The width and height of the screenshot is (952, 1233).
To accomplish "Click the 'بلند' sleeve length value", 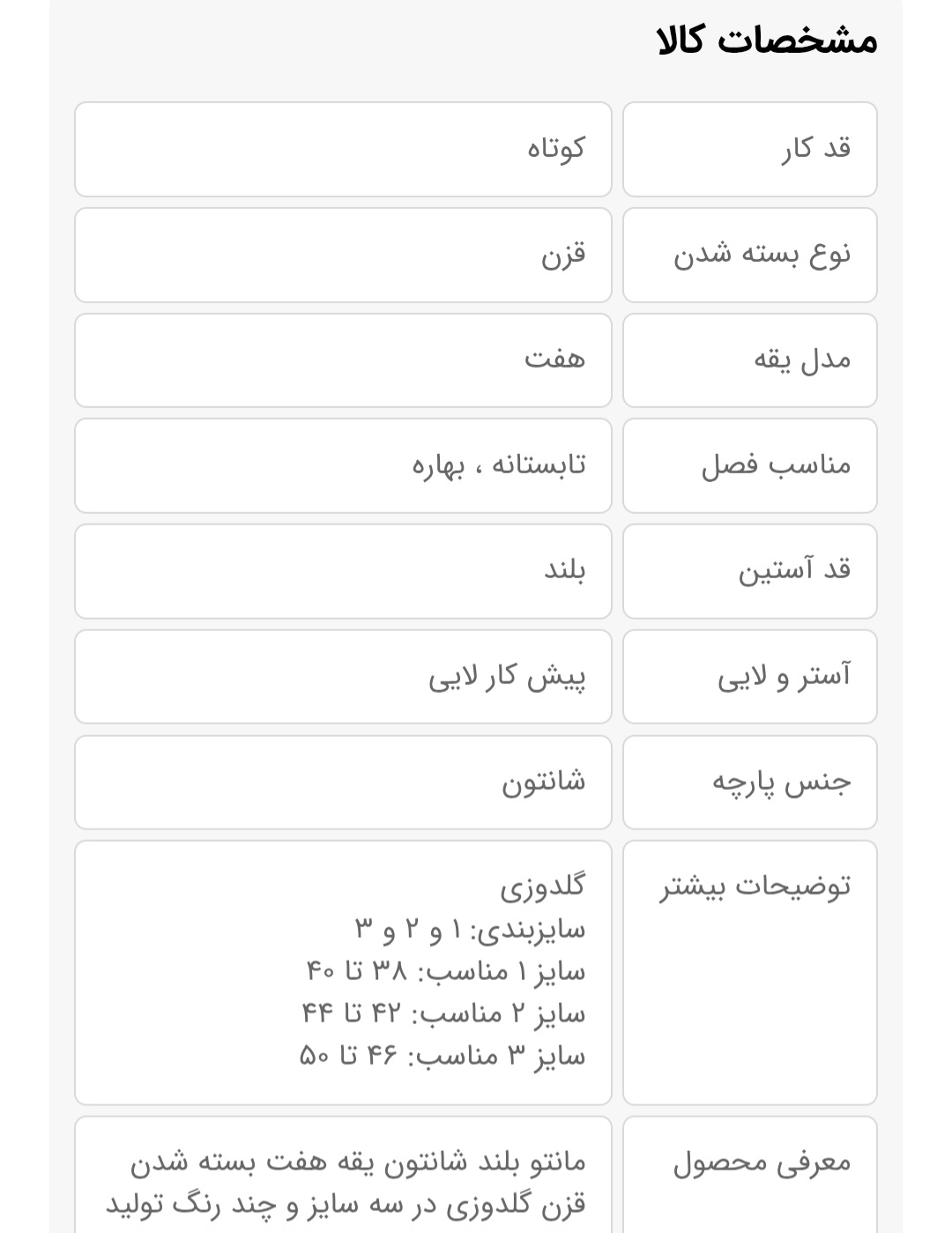I will (343, 571).
